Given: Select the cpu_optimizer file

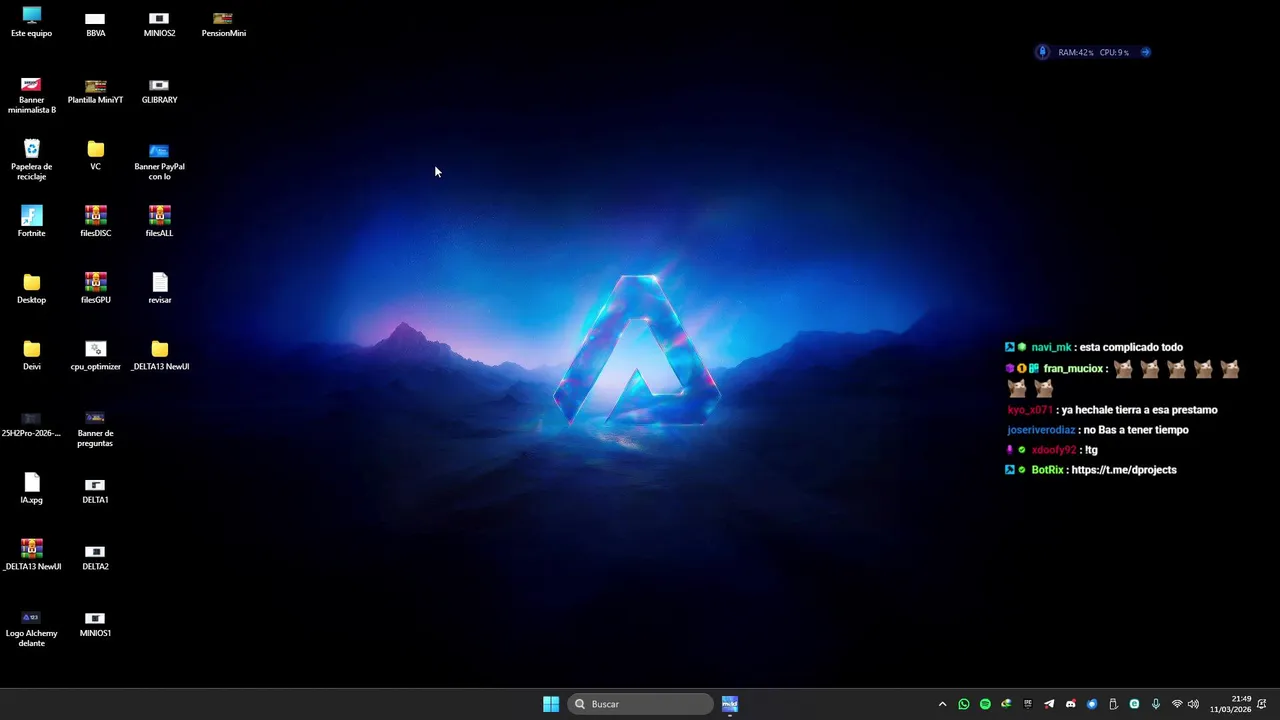Looking at the screenshot, I should (96, 355).
